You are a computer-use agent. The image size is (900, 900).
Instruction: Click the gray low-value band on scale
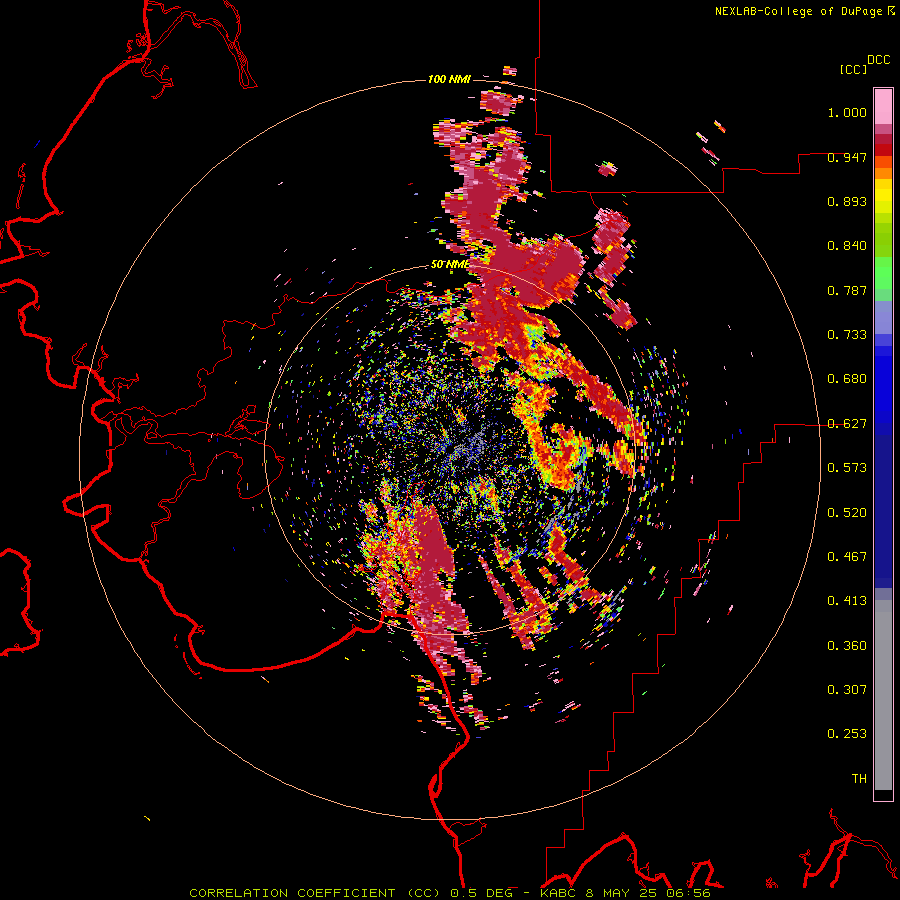point(883,695)
